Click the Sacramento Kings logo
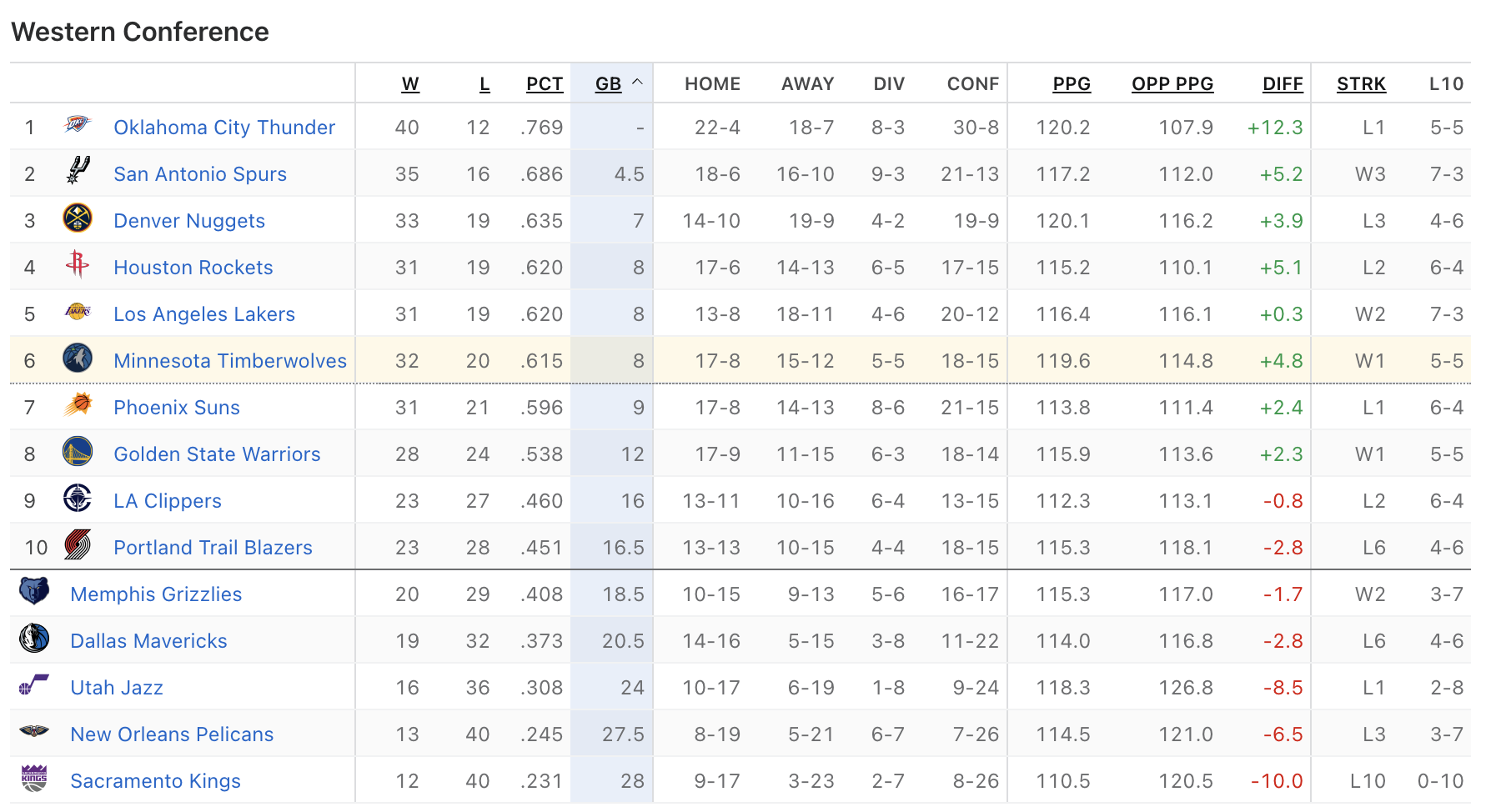 [34, 779]
